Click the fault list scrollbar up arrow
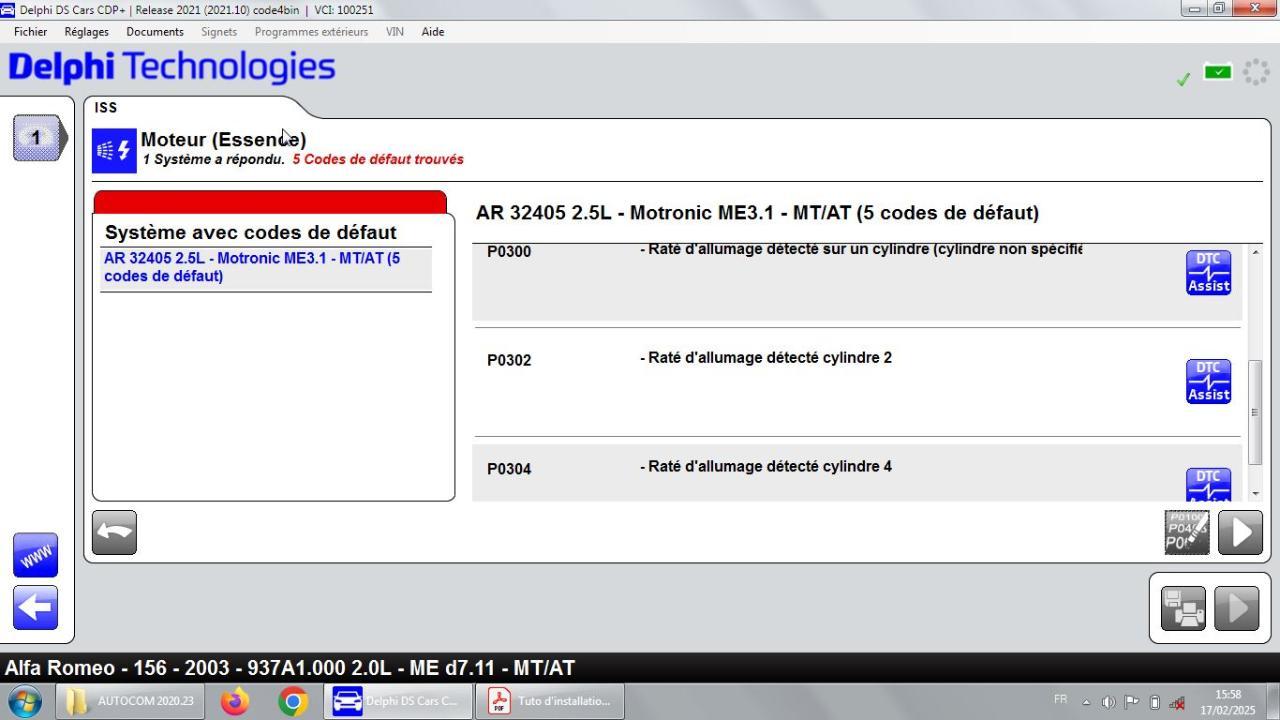Viewport: 1280px width, 720px height. (x=1255, y=252)
